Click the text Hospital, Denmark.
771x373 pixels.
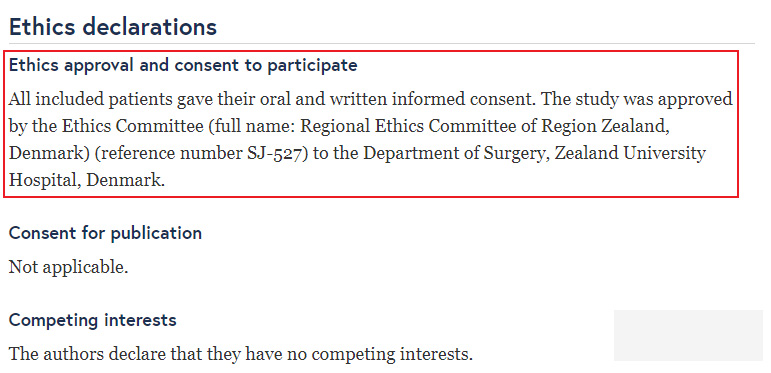coord(87,180)
